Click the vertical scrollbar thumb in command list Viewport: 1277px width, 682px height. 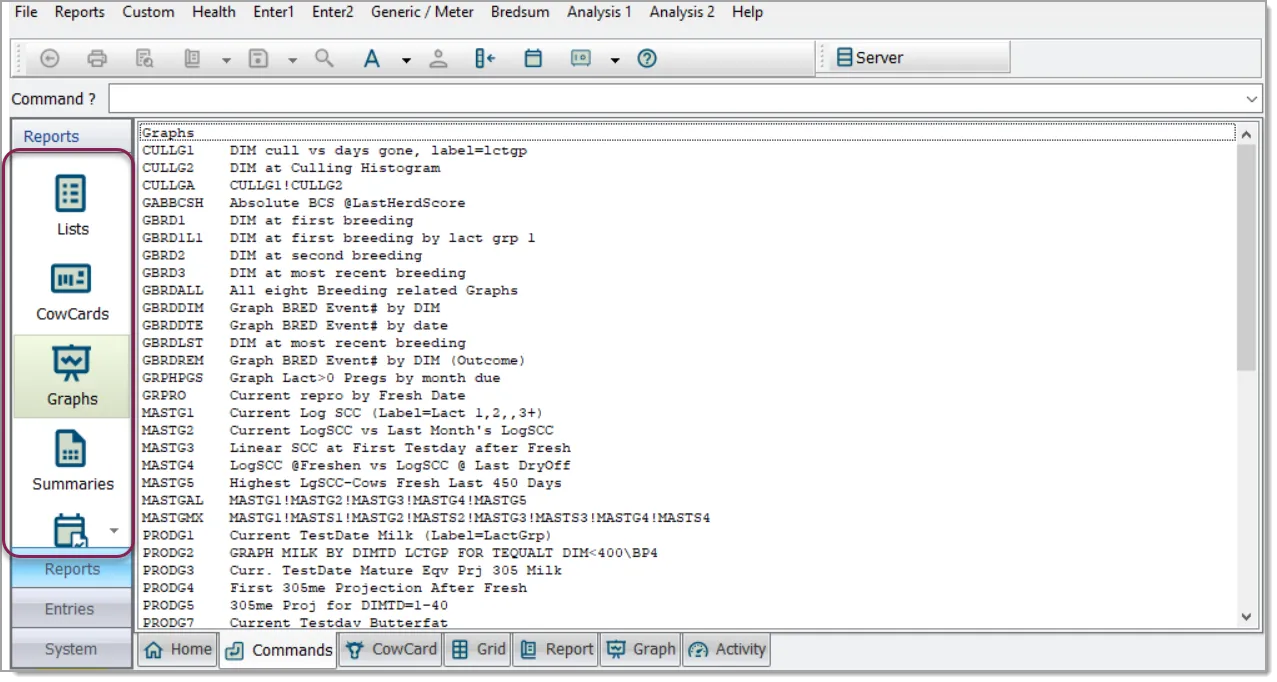(x=1246, y=259)
